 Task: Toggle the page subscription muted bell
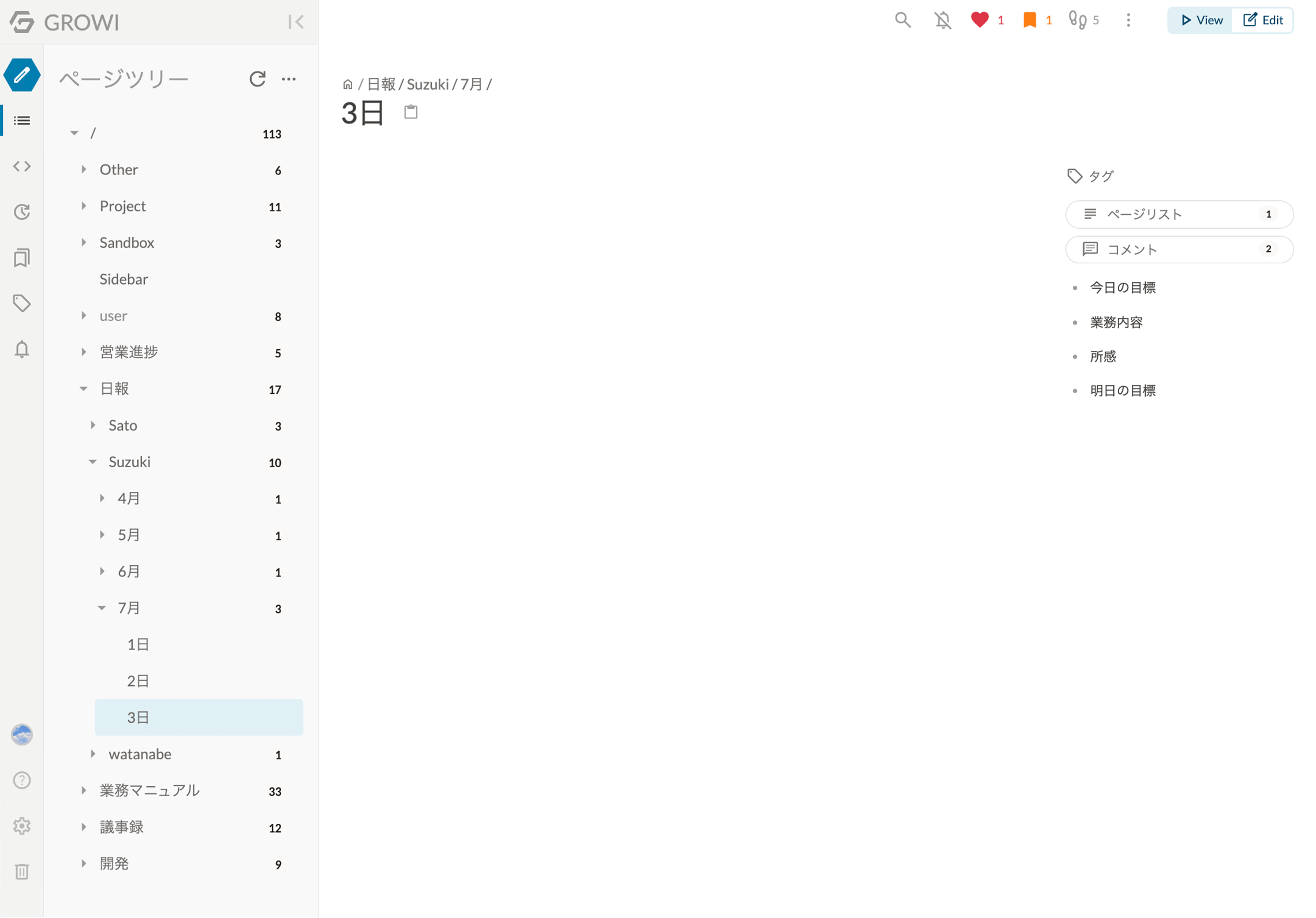tap(943, 20)
